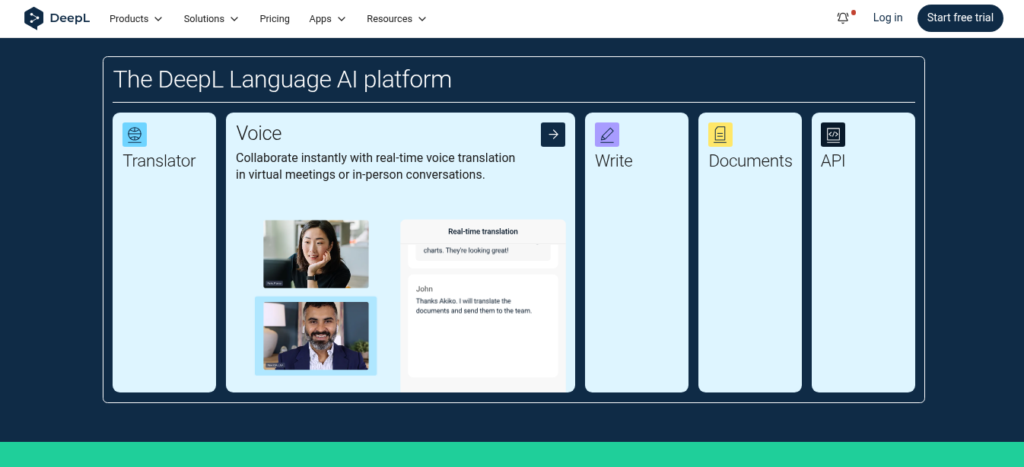This screenshot has height=467, width=1024.
Task: Click the bearded man's video thumbnail
Action: pyautogui.click(x=316, y=336)
